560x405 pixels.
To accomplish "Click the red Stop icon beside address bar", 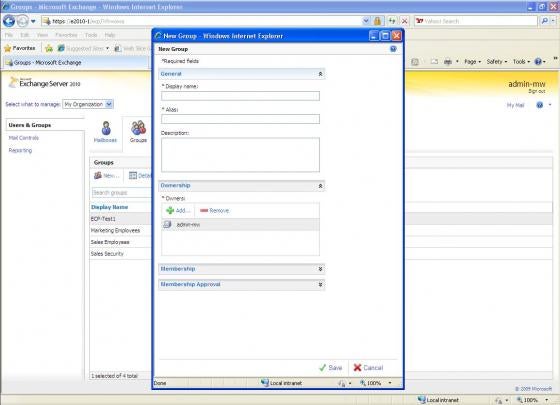I will pos(404,21).
